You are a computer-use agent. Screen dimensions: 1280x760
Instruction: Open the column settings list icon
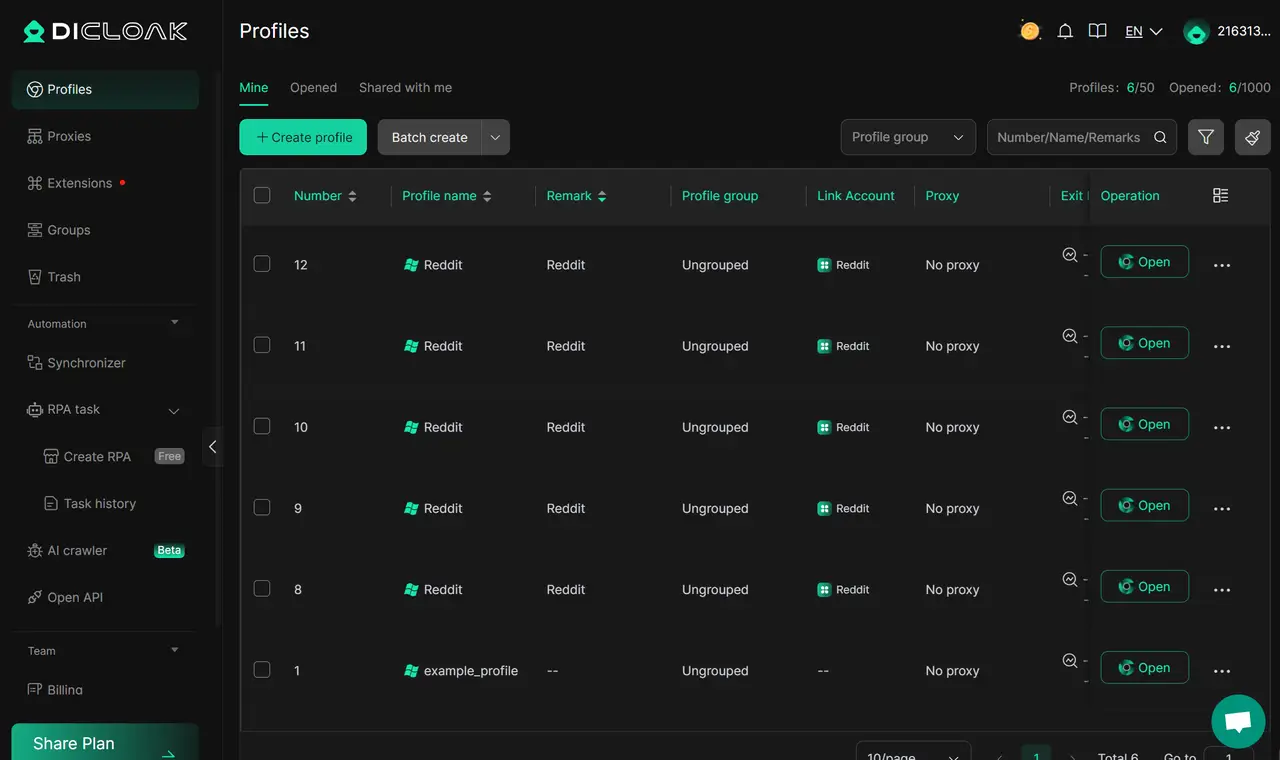[x=1220, y=196]
